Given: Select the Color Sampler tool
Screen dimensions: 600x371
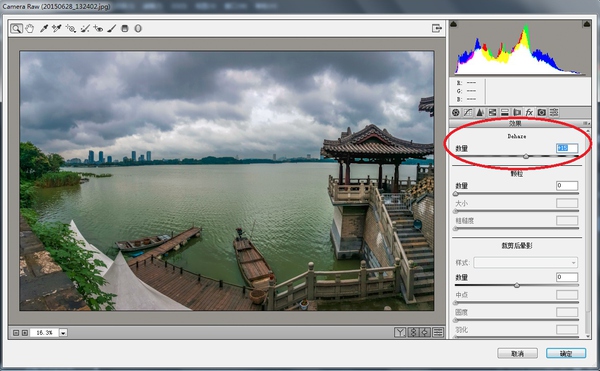Looking at the screenshot, I should point(57,28).
